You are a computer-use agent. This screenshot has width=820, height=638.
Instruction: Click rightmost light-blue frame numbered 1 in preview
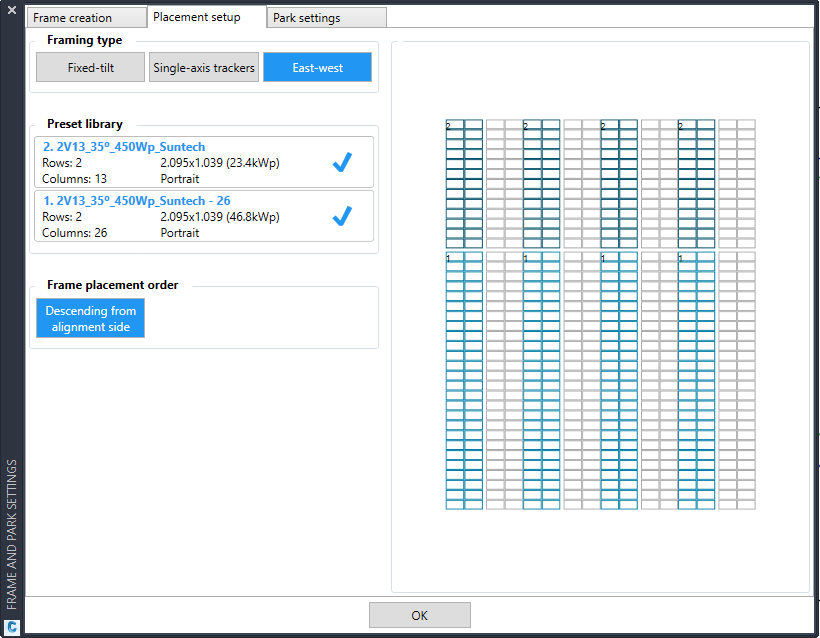696,380
